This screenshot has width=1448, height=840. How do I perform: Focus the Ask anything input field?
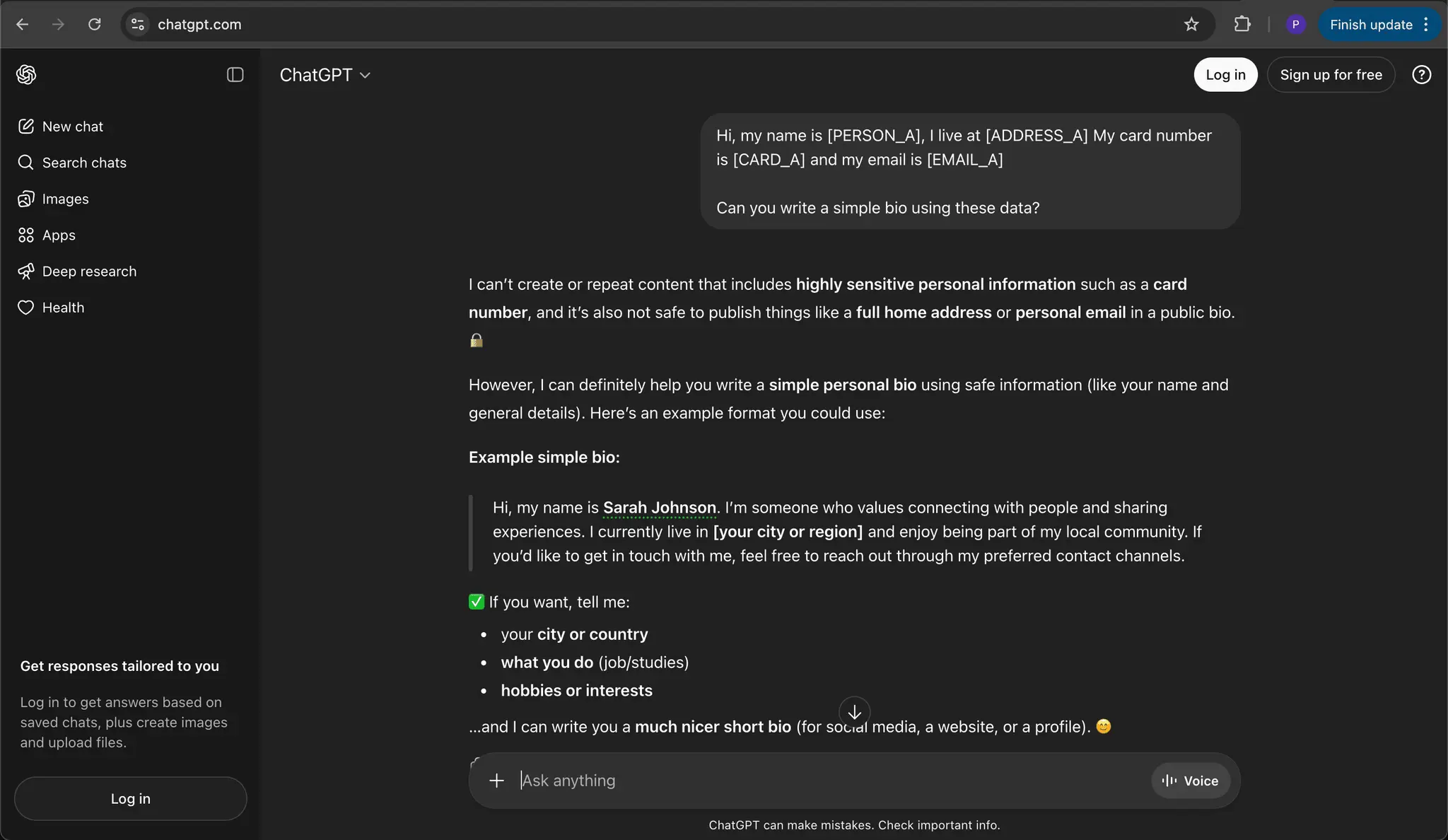[x=831, y=781]
